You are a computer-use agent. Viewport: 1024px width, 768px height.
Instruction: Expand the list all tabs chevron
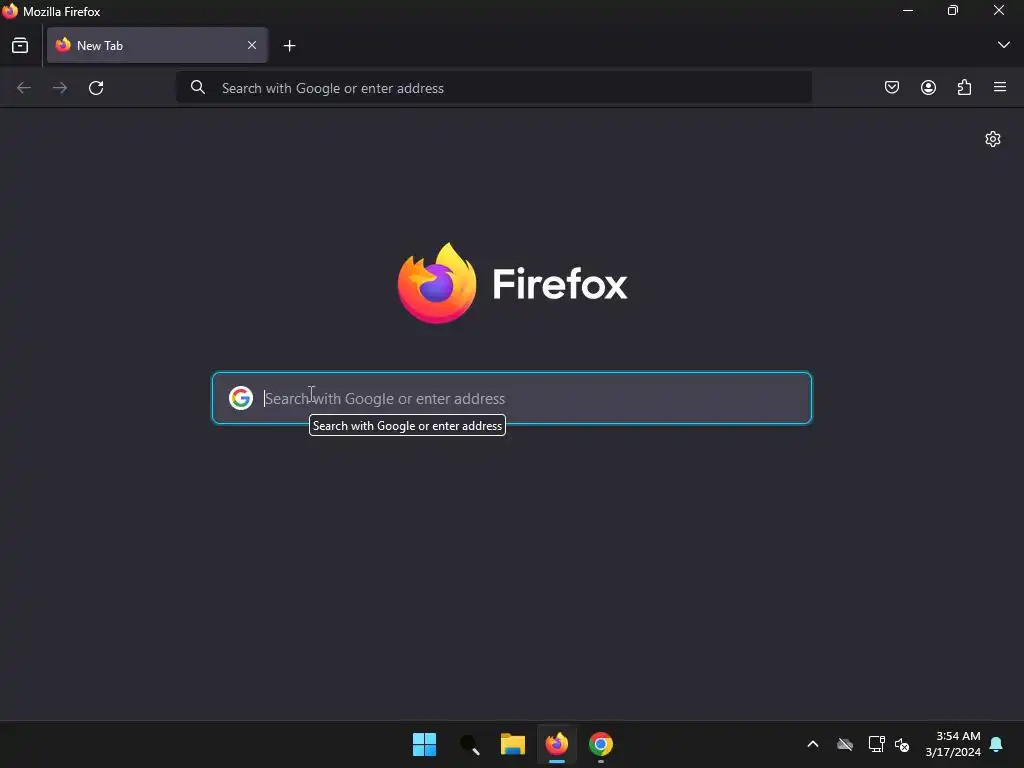(x=1004, y=45)
